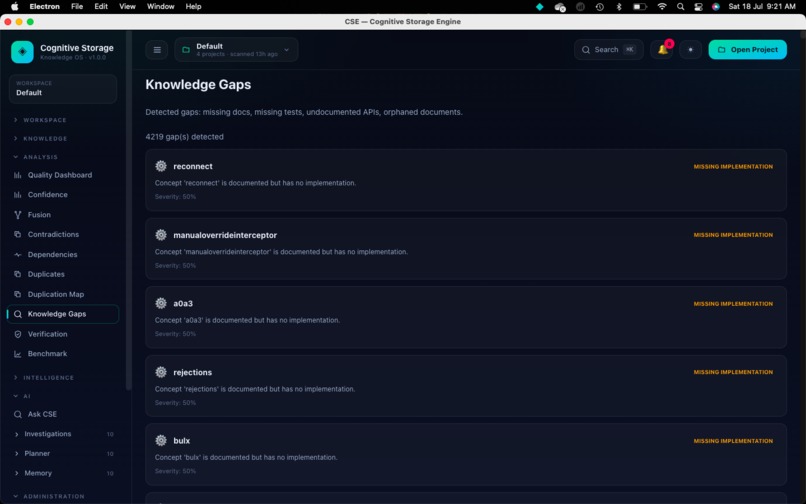Open Quality Dashboard bar-chart icon
Viewport: 806px width, 504px height.
tap(17, 175)
